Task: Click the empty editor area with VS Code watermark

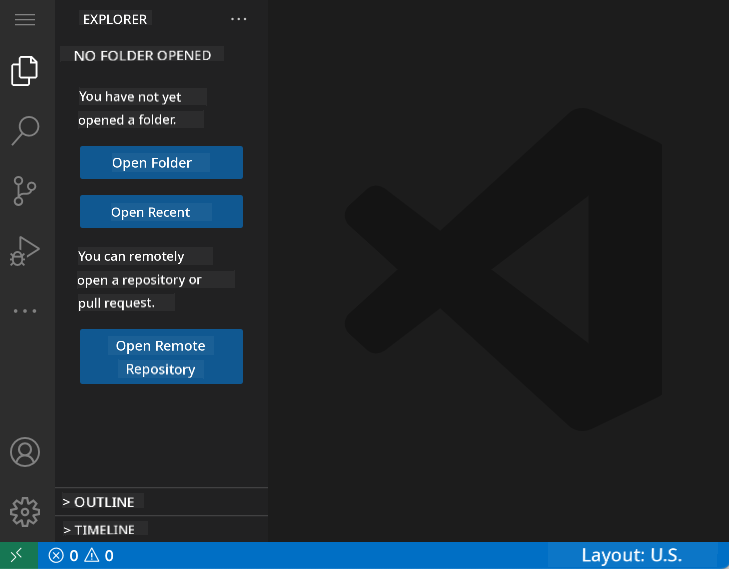Action: (x=498, y=270)
